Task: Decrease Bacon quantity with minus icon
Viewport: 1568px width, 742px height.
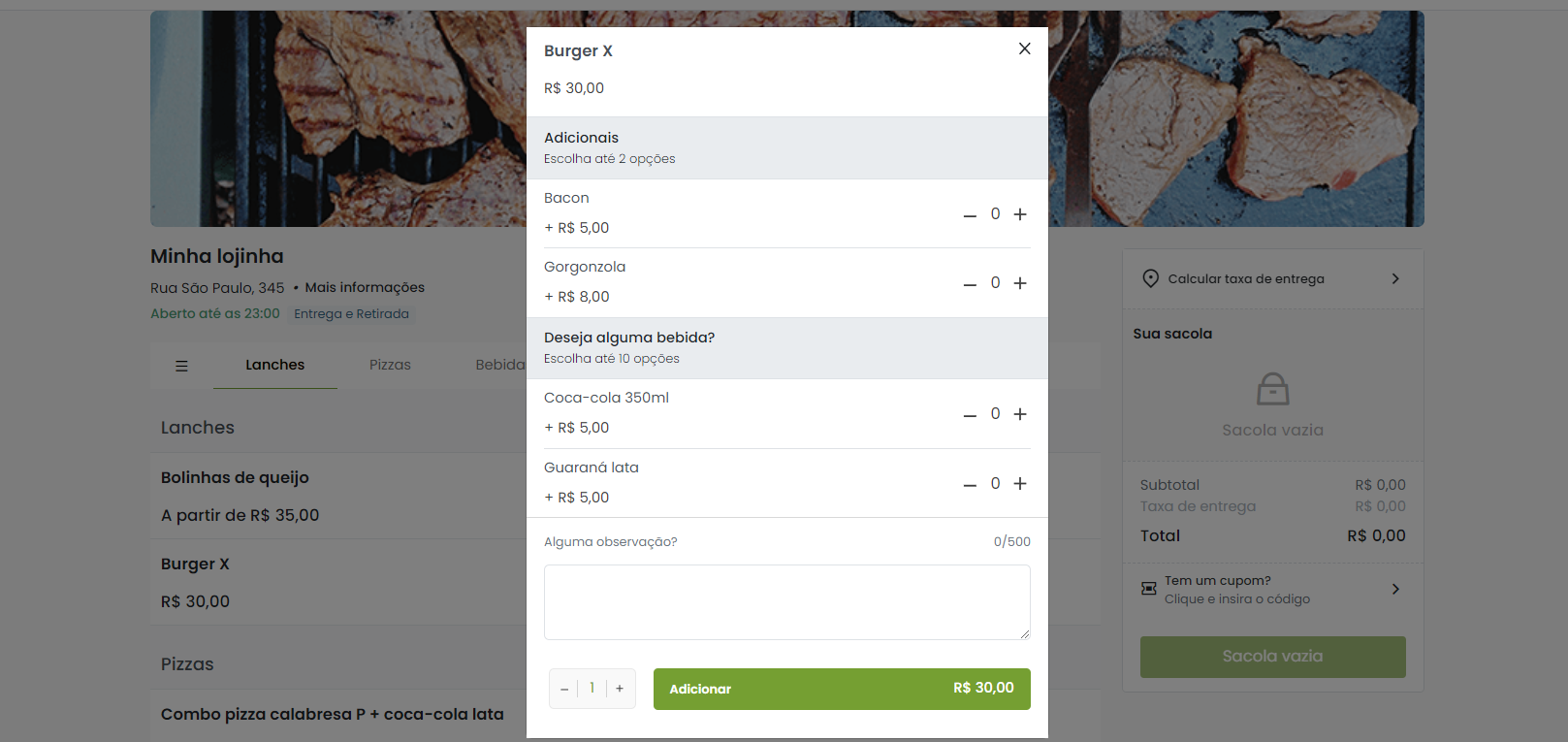Action: [x=970, y=215]
